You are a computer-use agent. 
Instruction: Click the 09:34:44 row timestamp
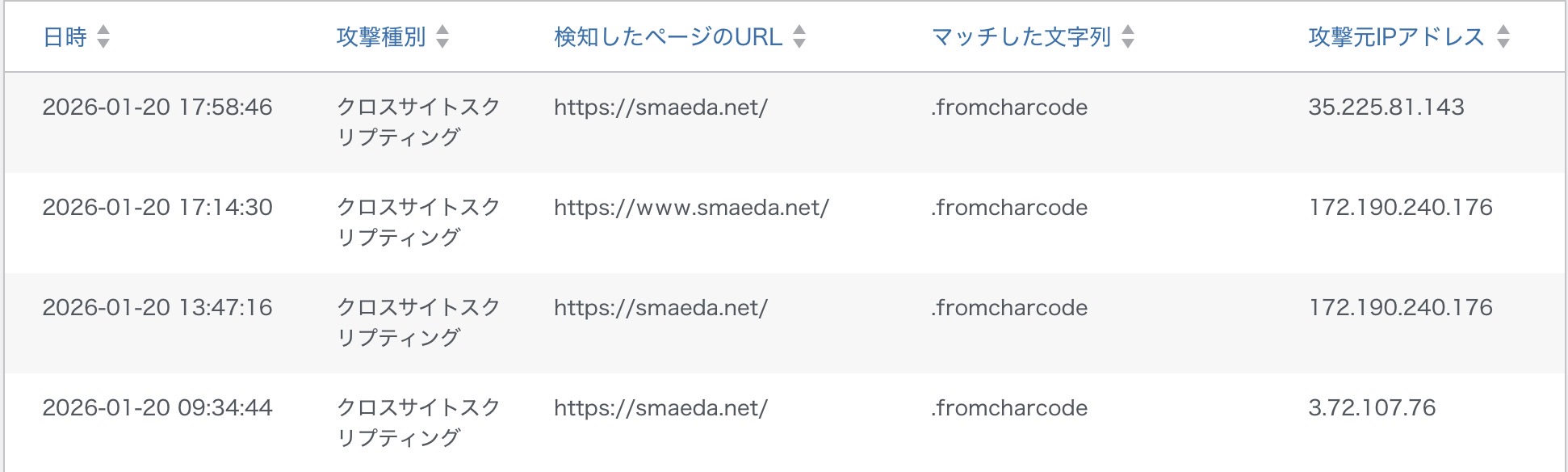pyautogui.click(x=157, y=408)
